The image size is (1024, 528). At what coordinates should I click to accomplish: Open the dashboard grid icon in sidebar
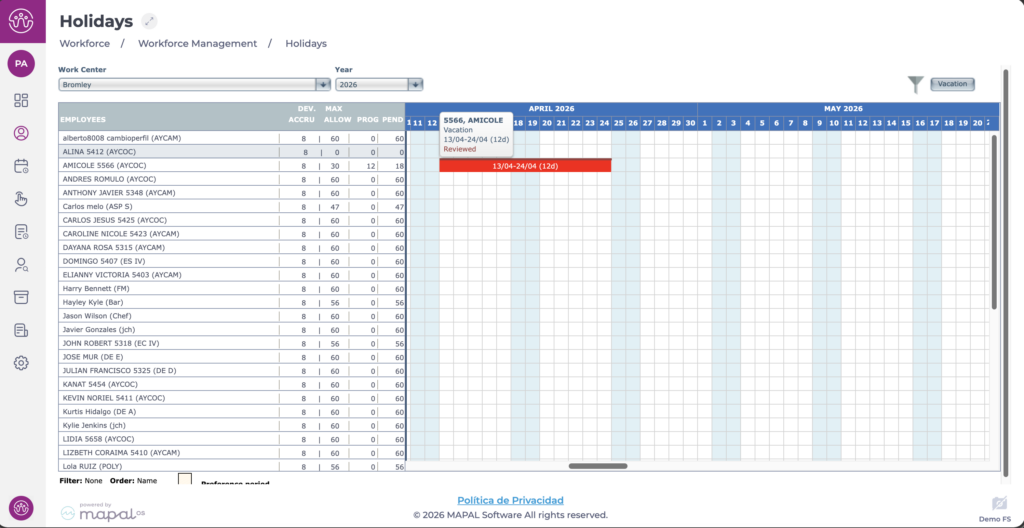tap(21, 100)
